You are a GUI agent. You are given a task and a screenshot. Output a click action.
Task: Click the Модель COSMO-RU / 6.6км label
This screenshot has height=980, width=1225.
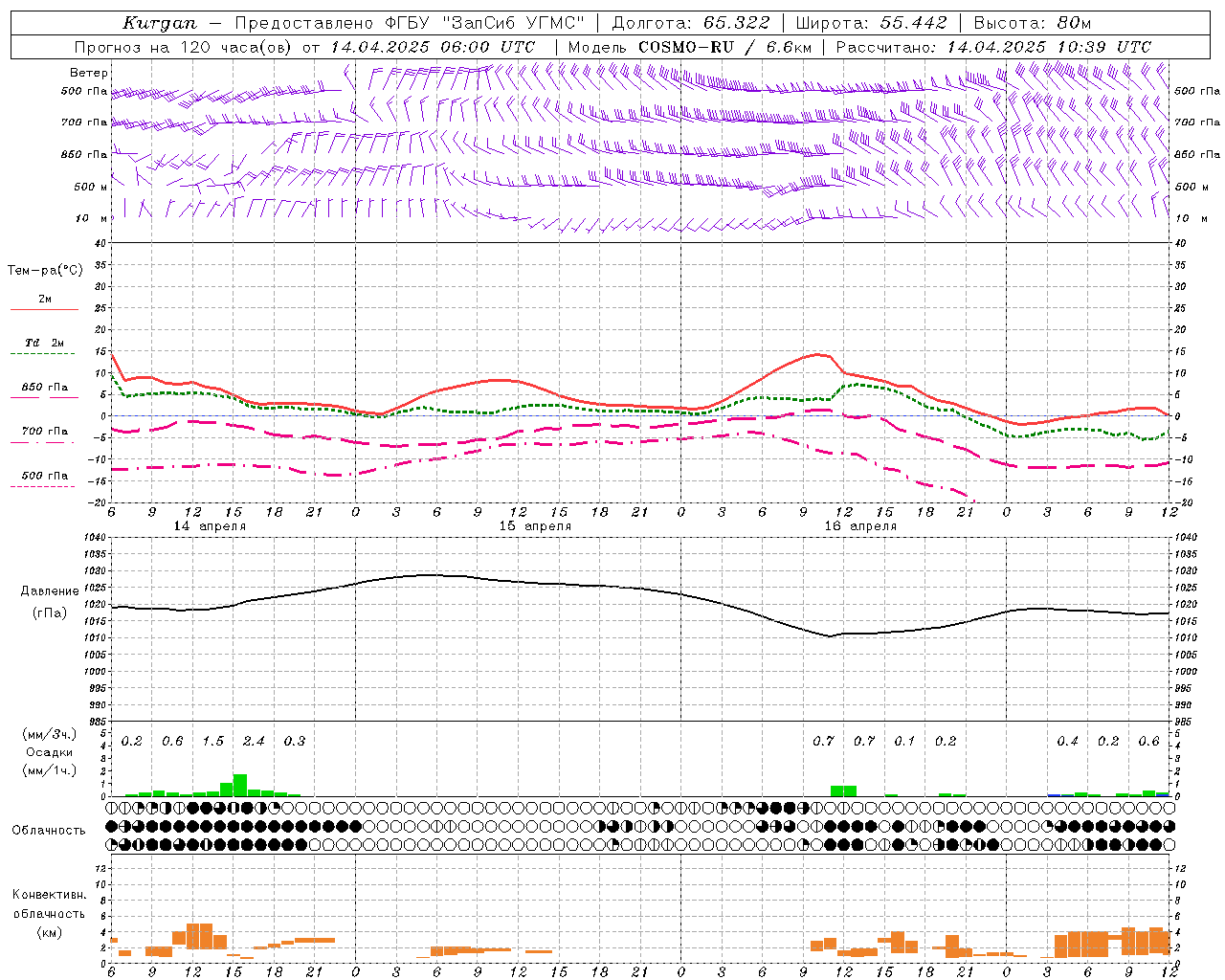689,47
